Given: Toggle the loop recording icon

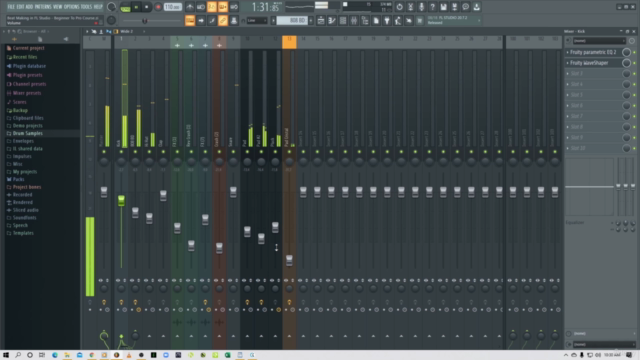Looking at the screenshot, I should click(x=234, y=7).
